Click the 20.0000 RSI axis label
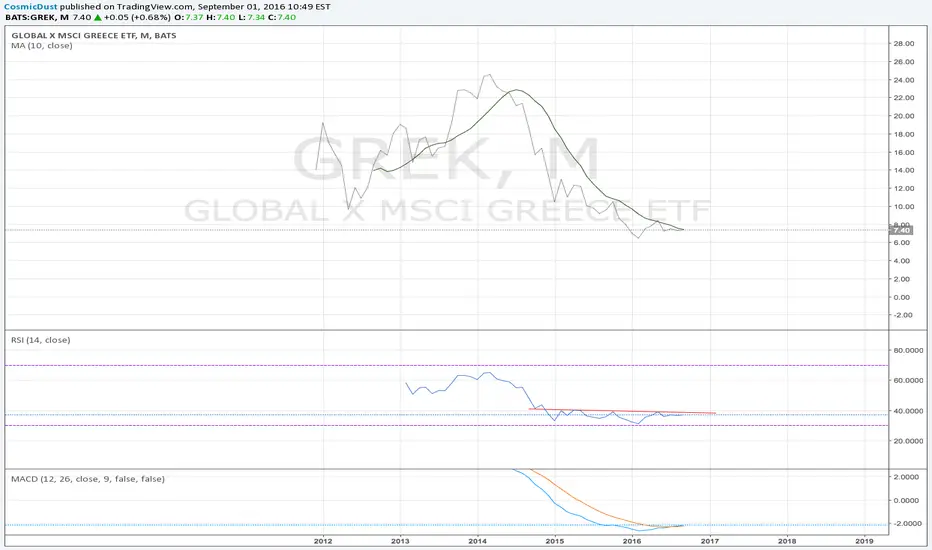This screenshot has width=932, height=550. click(x=909, y=441)
